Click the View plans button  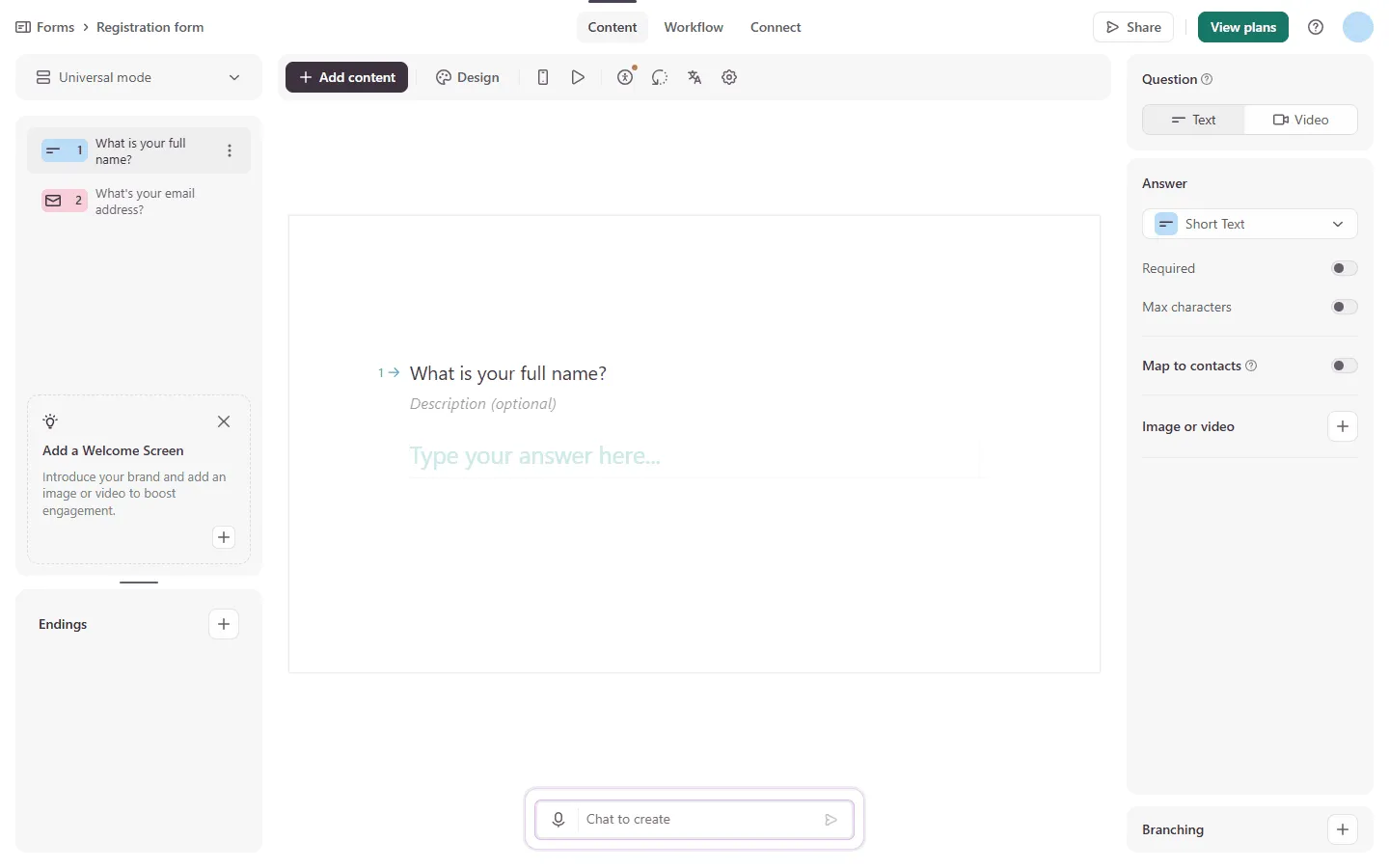(x=1242, y=27)
